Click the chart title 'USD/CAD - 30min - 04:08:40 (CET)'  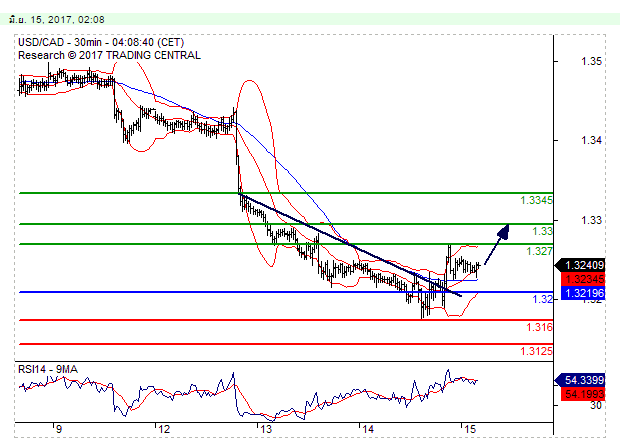click(x=101, y=42)
